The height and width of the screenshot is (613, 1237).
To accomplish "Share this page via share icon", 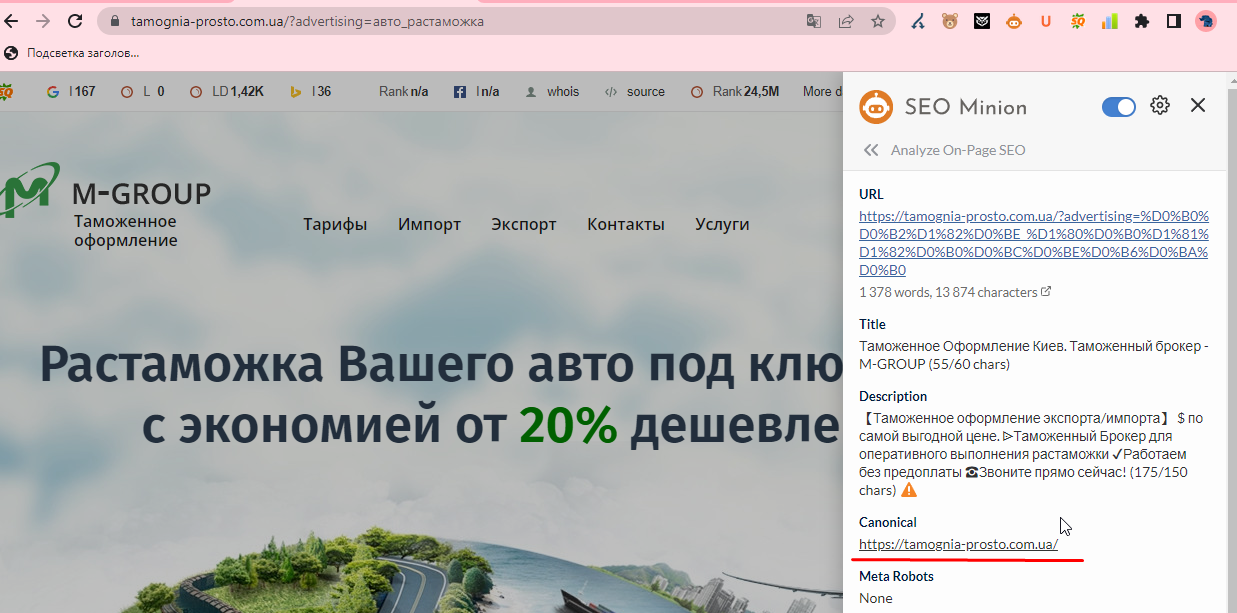I will 846,21.
